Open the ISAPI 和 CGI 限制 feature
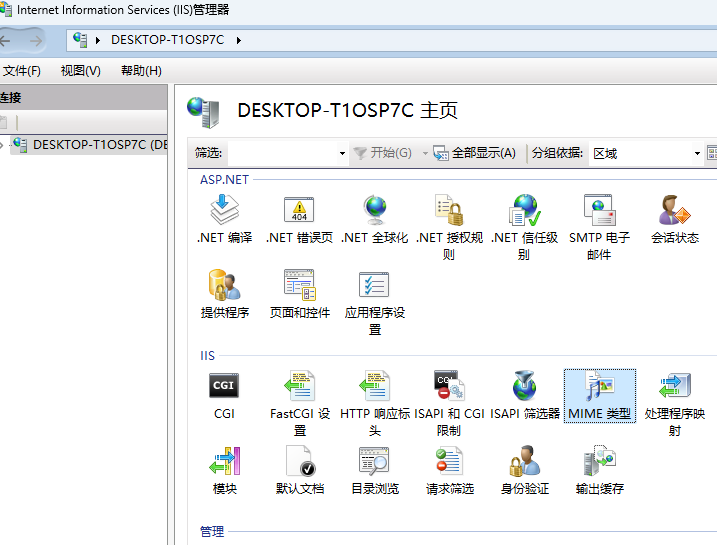Screen dimensions: 717x545 449,404
